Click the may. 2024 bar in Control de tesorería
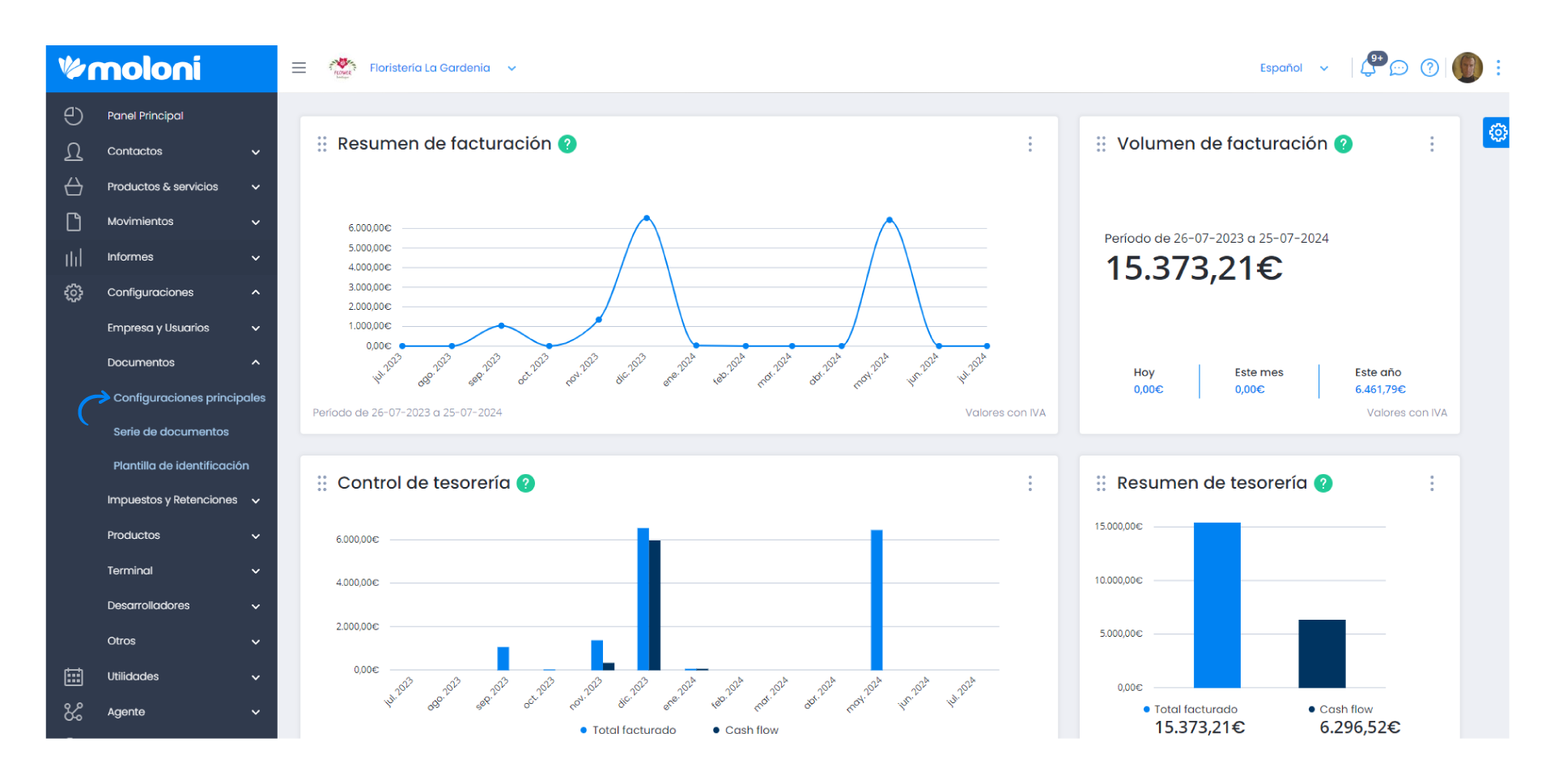 click(x=877, y=600)
